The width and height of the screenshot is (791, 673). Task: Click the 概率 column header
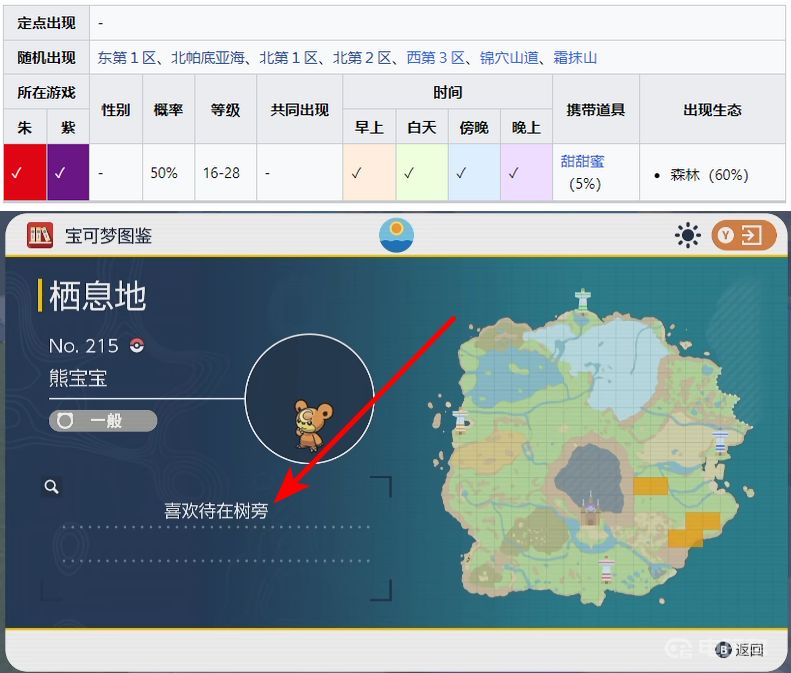[168, 109]
